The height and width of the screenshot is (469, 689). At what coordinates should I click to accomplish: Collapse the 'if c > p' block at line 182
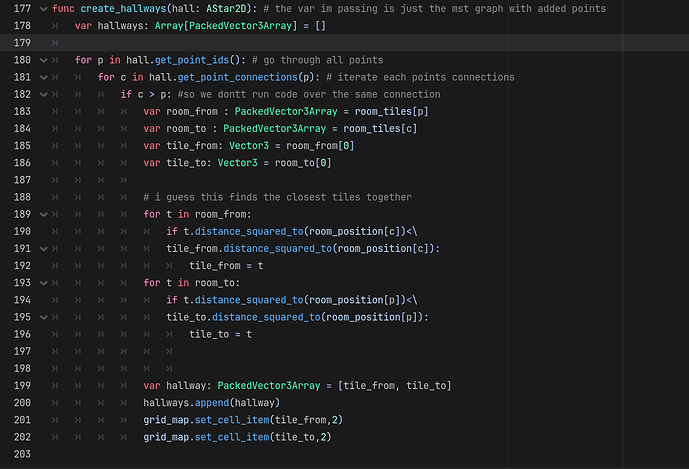click(44, 95)
